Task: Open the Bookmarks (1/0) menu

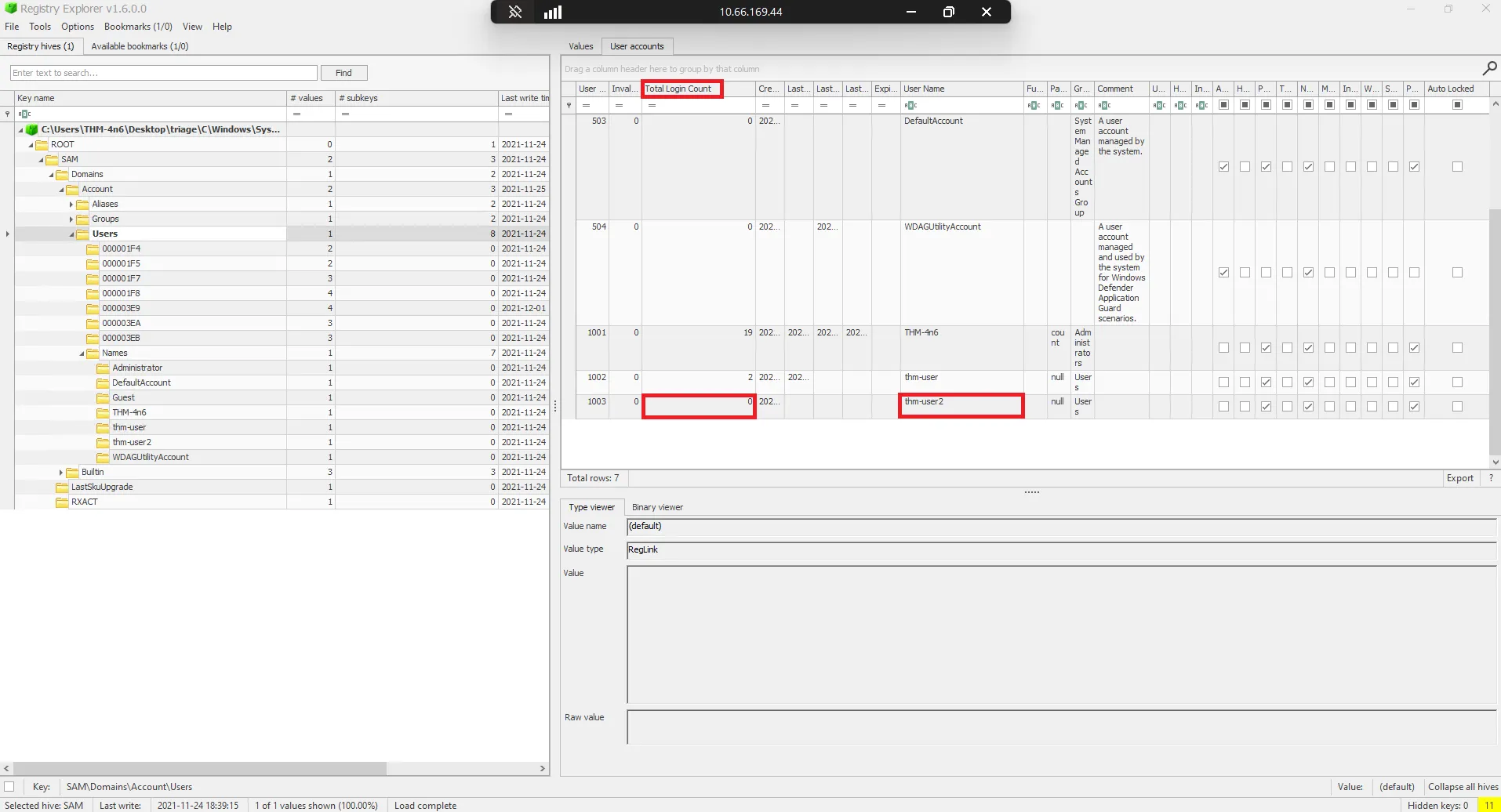Action: (138, 27)
